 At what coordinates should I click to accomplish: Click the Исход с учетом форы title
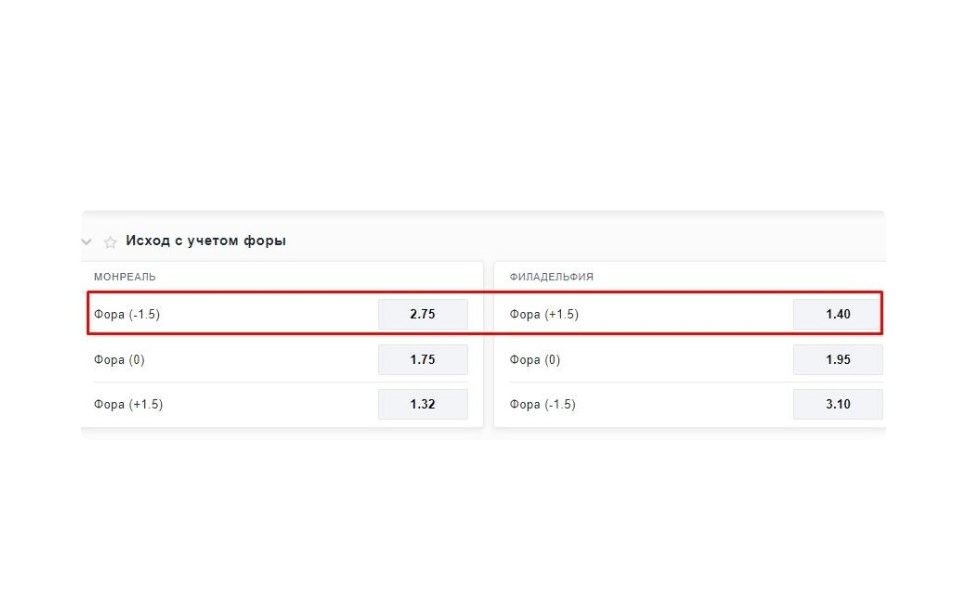[x=205, y=241]
